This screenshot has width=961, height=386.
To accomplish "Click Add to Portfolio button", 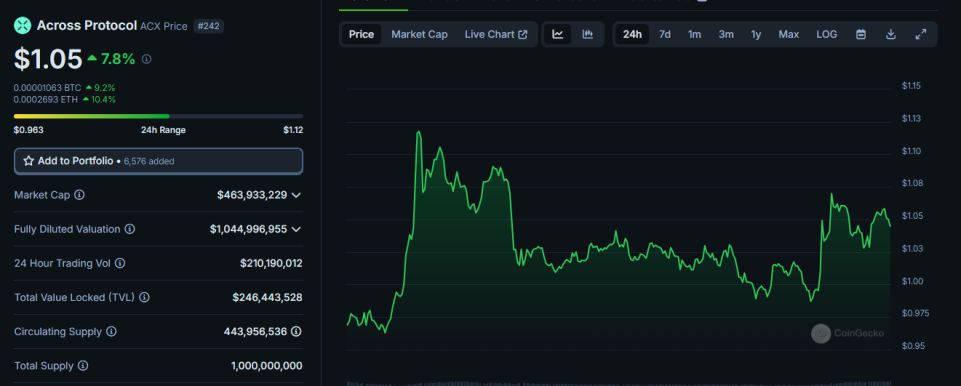I will click(158, 161).
